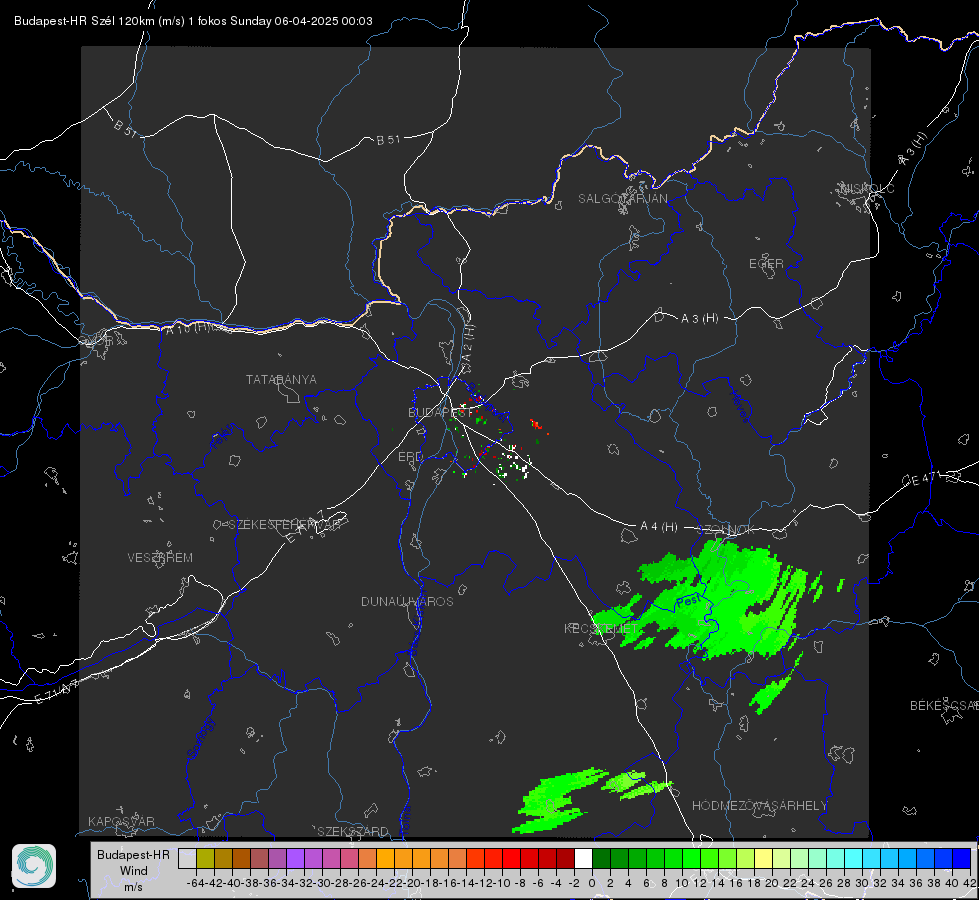
Task: Select the SZEKSZÁRD city label
Action: [x=353, y=831]
